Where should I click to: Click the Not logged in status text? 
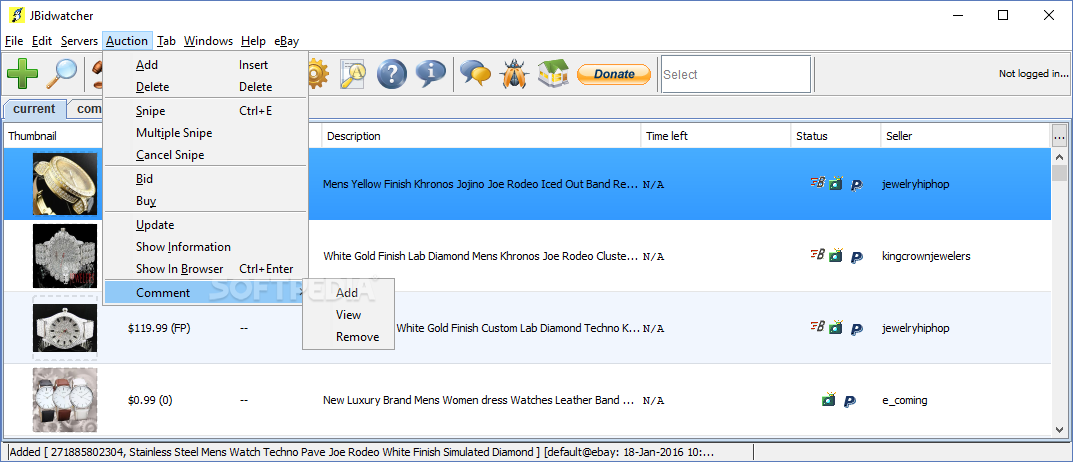tap(1033, 74)
